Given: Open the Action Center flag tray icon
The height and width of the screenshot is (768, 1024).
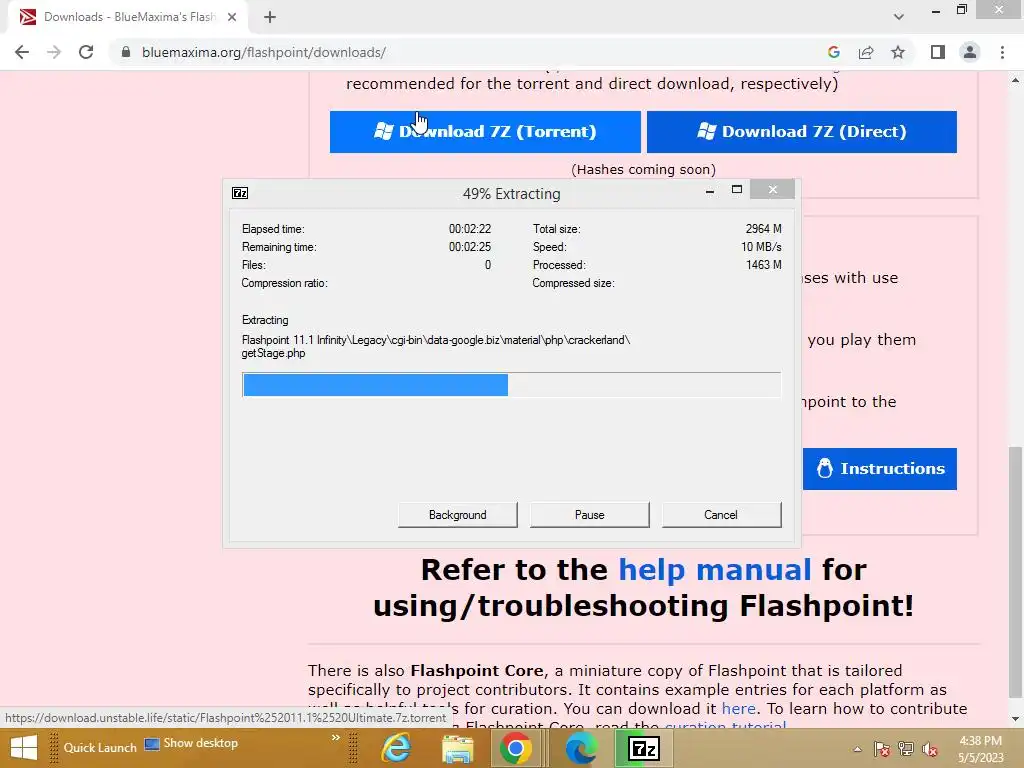Looking at the screenshot, I should click(881, 749).
